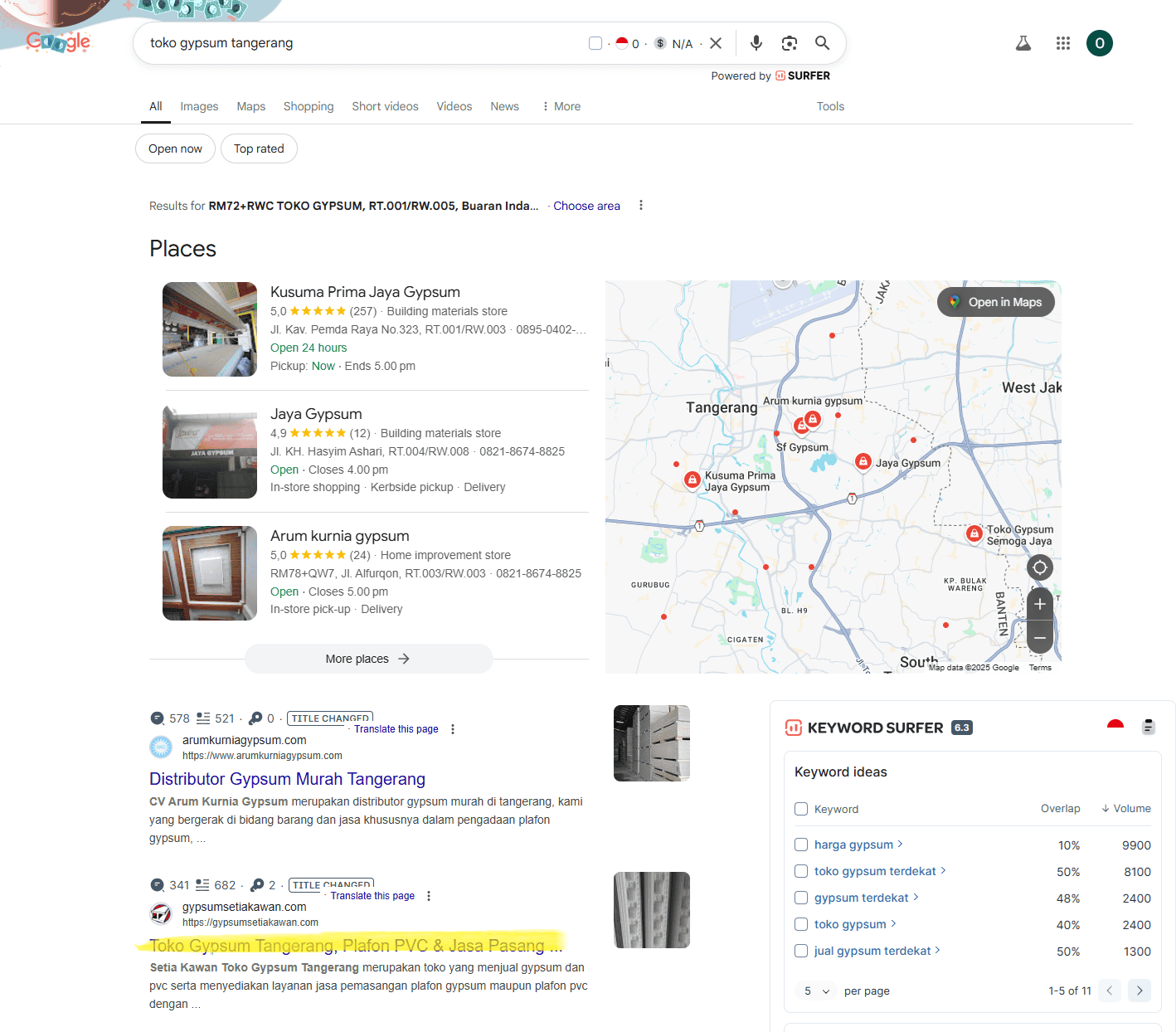
Task: Open options menu beside Choose area
Action: (x=641, y=206)
